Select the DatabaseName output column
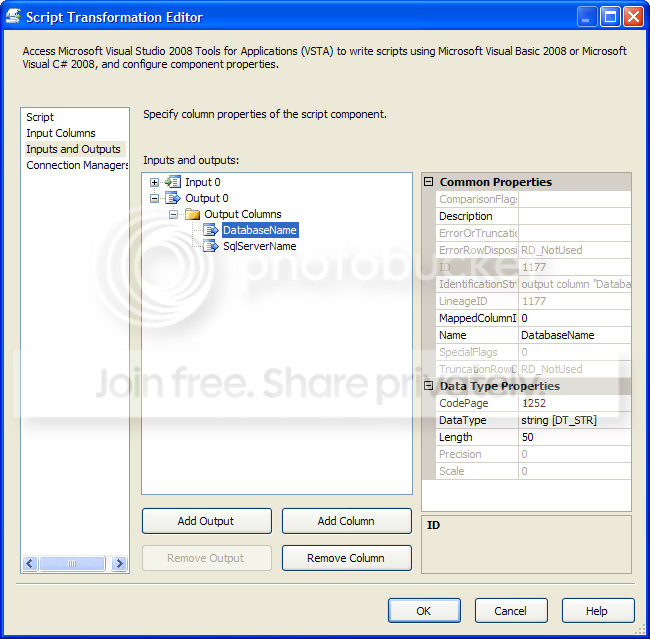Image resolution: width=650 pixels, height=639 pixels. tap(260, 230)
